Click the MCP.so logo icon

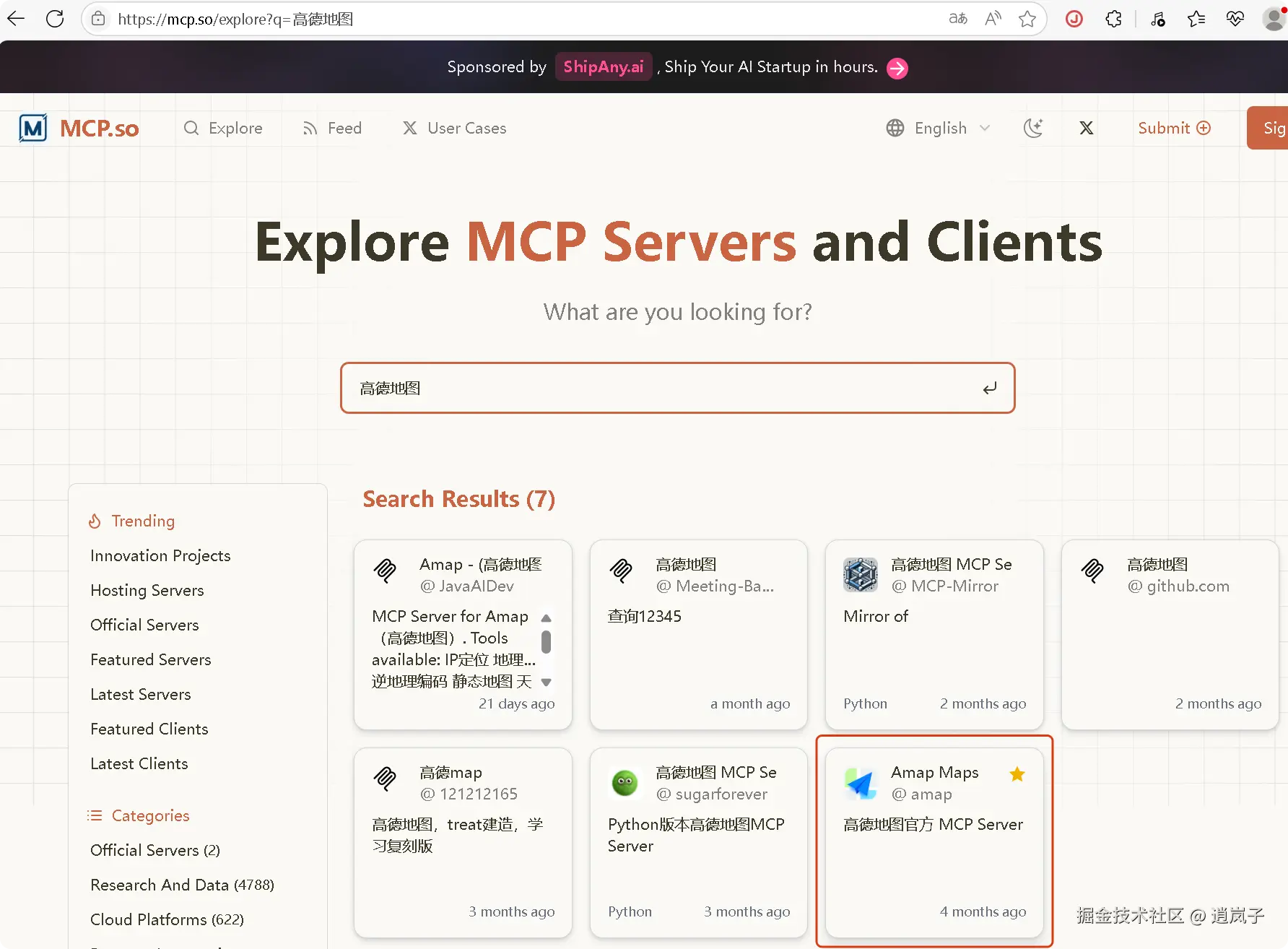point(32,129)
